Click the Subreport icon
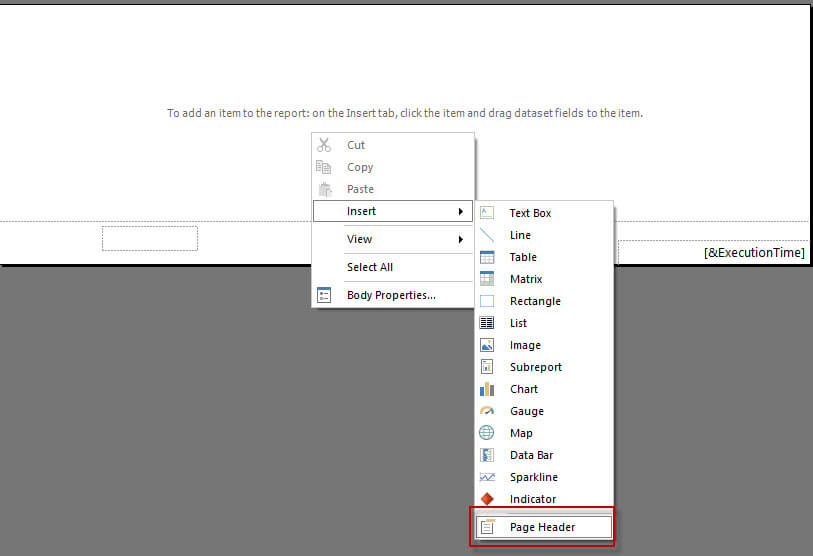Image resolution: width=813 pixels, height=556 pixels. coord(487,367)
